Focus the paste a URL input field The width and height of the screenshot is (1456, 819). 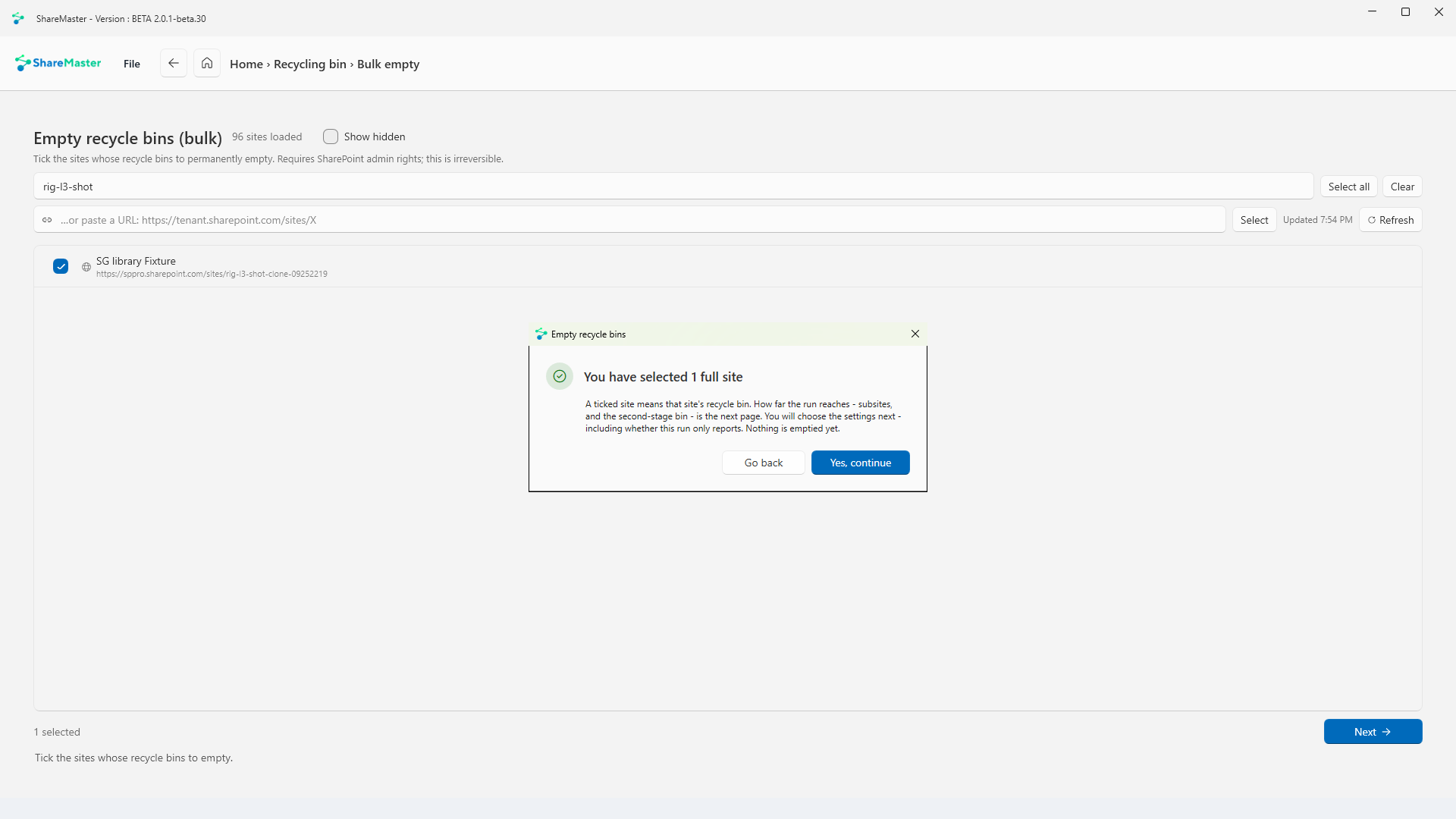pyautogui.click(x=629, y=220)
